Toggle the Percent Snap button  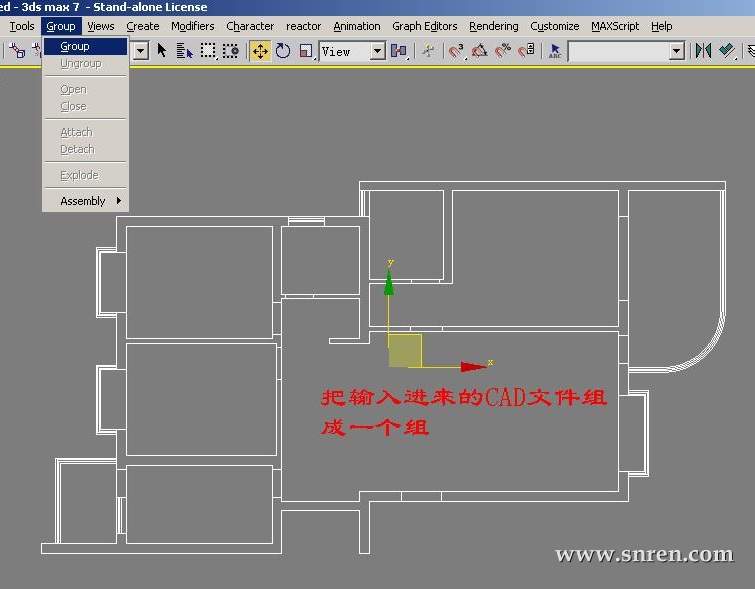coord(503,51)
